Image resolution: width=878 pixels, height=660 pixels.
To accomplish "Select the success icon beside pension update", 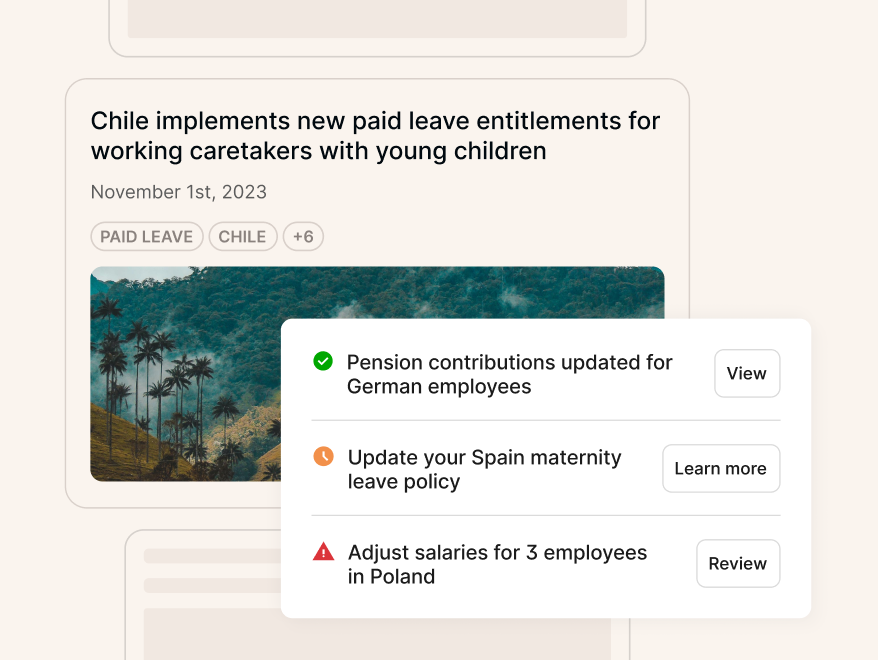I will [x=322, y=361].
